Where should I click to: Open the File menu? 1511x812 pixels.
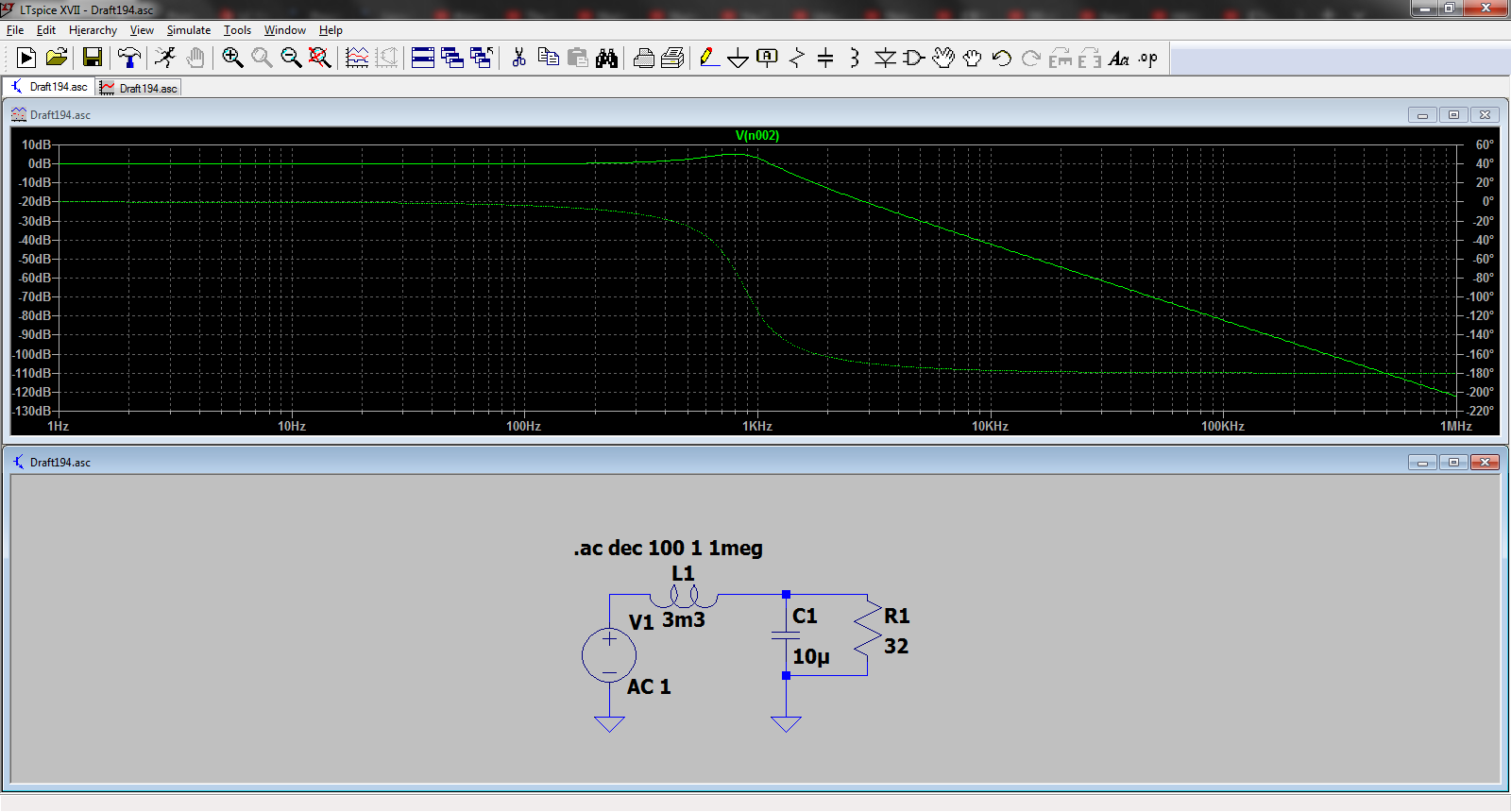(15, 30)
